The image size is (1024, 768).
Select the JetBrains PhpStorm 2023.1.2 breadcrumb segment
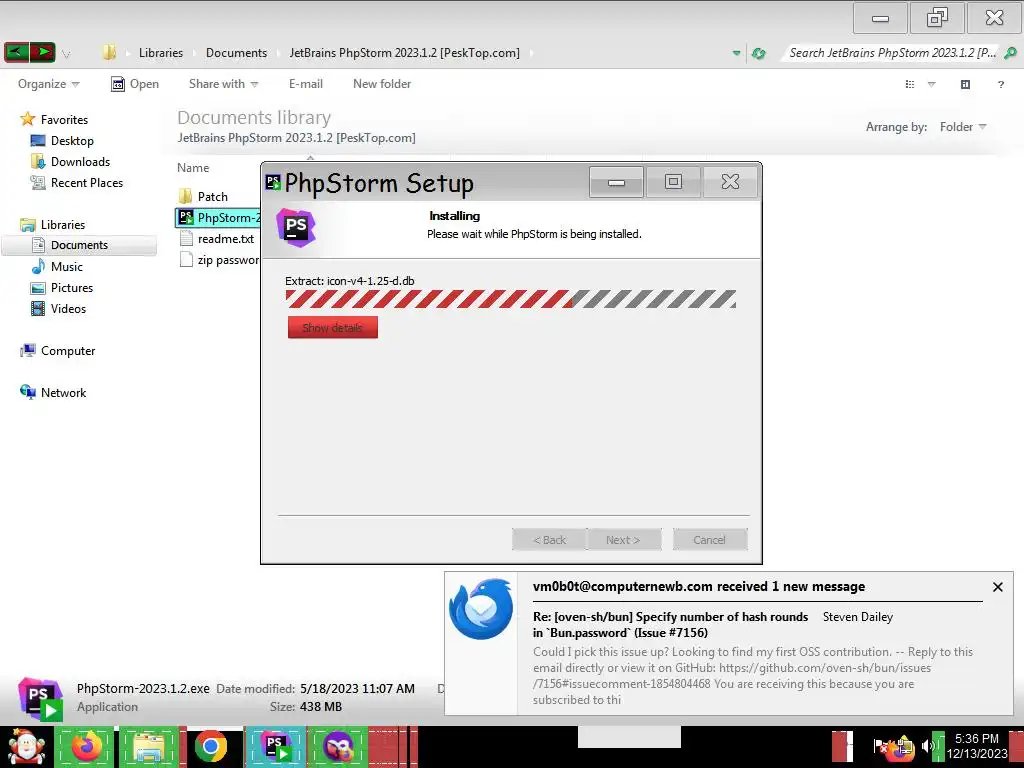point(405,53)
